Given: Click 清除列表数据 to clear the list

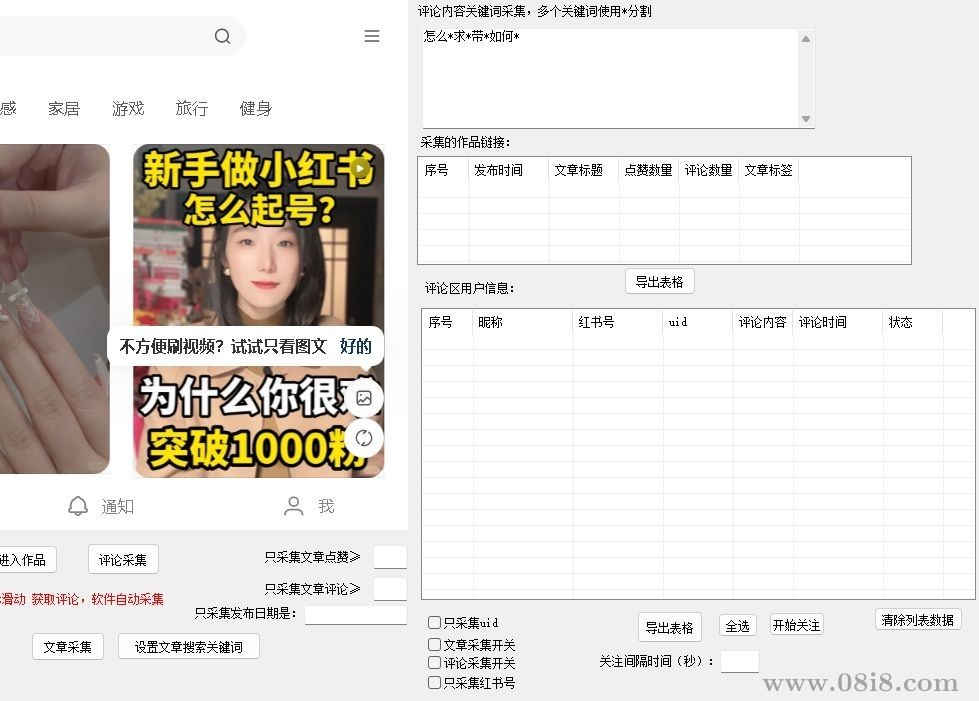Looking at the screenshot, I should click(917, 619).
